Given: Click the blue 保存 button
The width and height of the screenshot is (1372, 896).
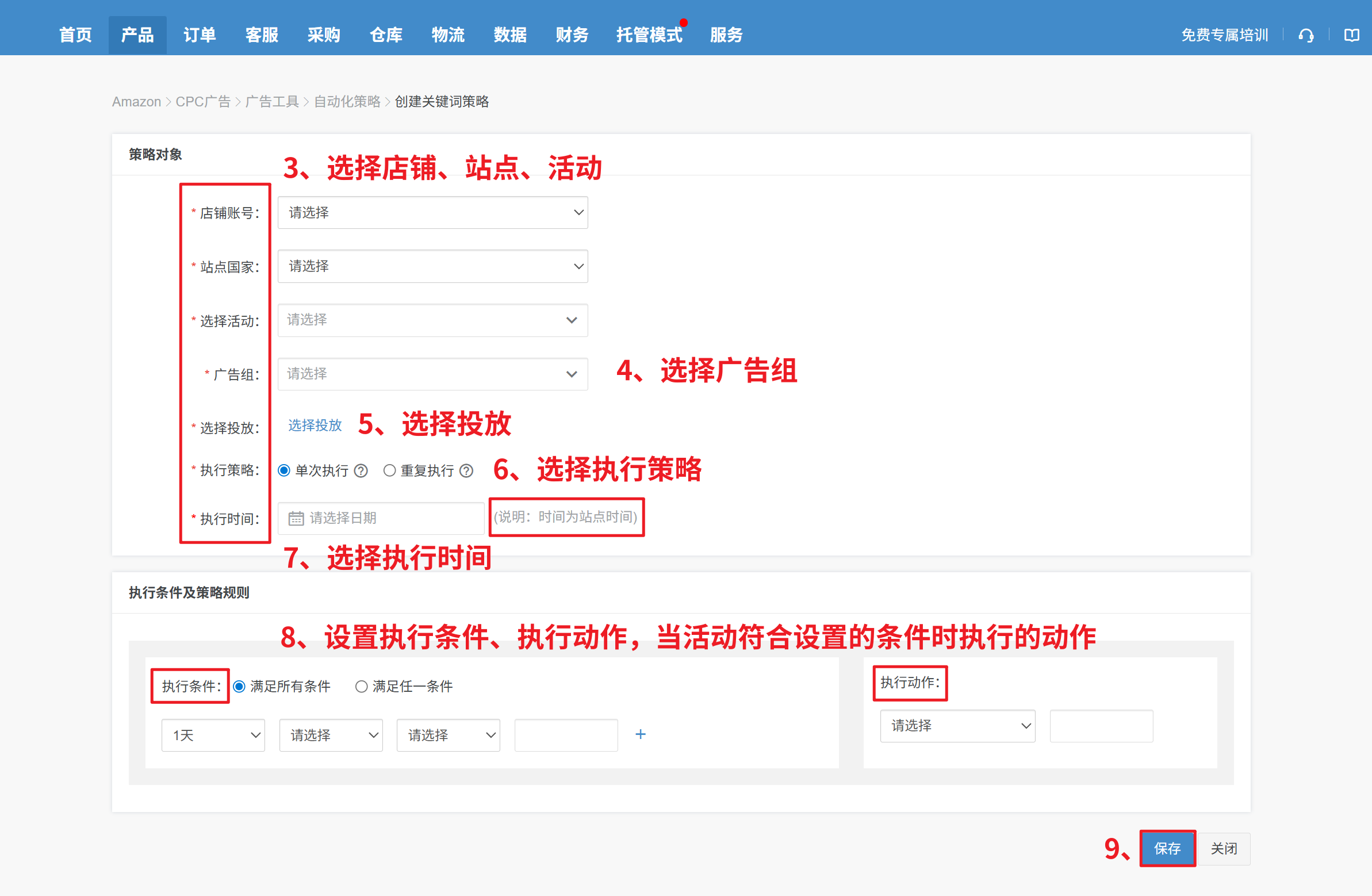Looking at the screenshot, I should coord(1167,848).
